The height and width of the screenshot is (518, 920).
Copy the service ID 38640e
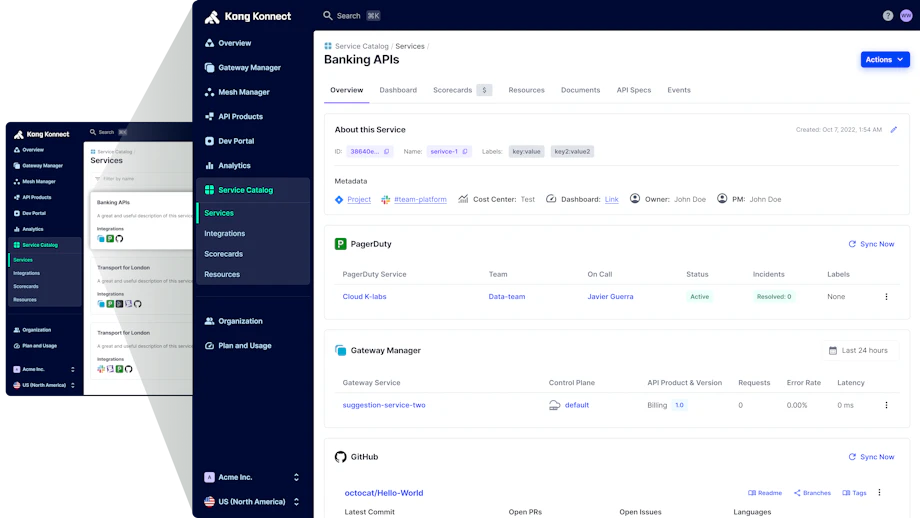pos(387,151)
